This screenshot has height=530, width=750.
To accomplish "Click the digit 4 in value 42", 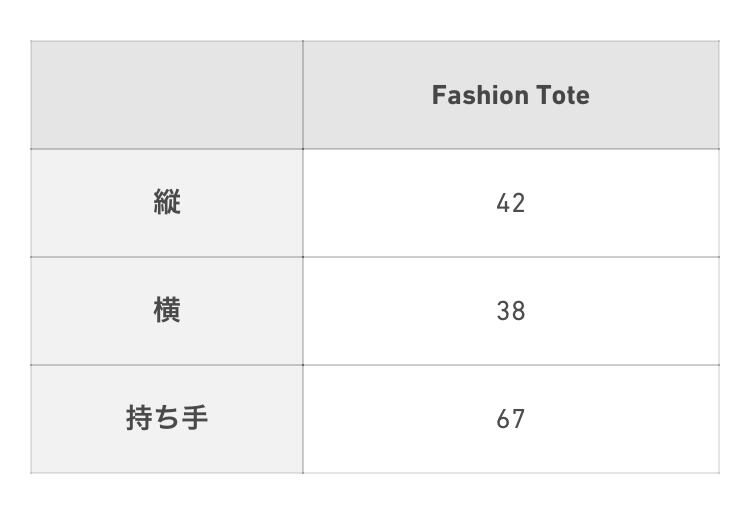I will pos(503,203).
